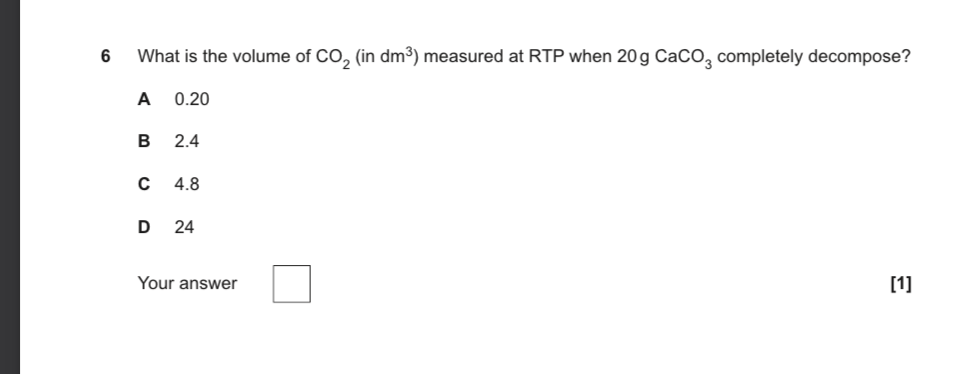Select option letter C

pyautogui.click(x=144, y=184)
